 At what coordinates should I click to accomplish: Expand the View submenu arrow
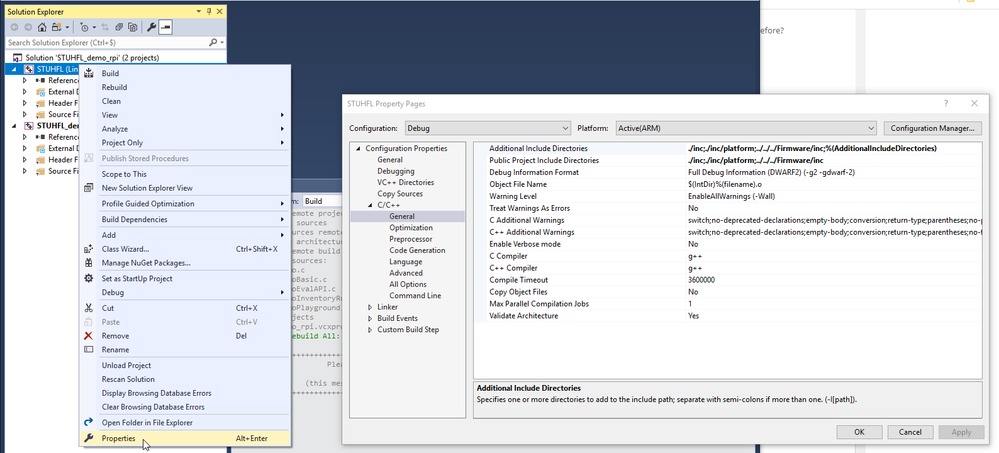(282, 115)
